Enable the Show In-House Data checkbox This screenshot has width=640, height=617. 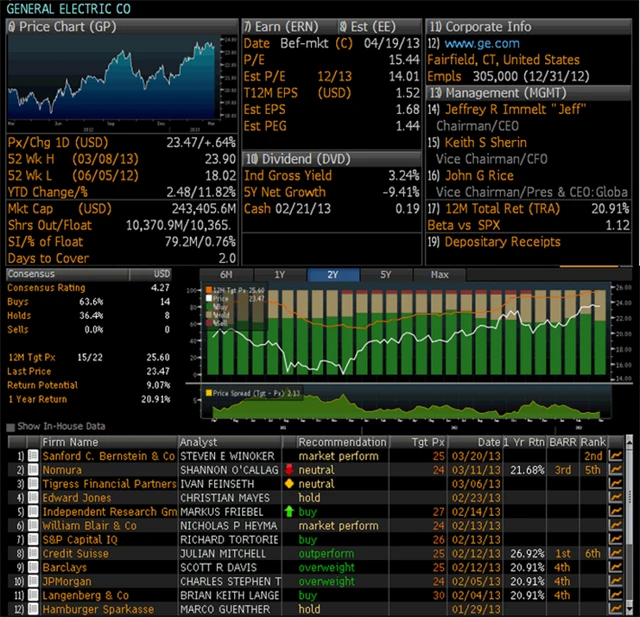pos(10,427)
